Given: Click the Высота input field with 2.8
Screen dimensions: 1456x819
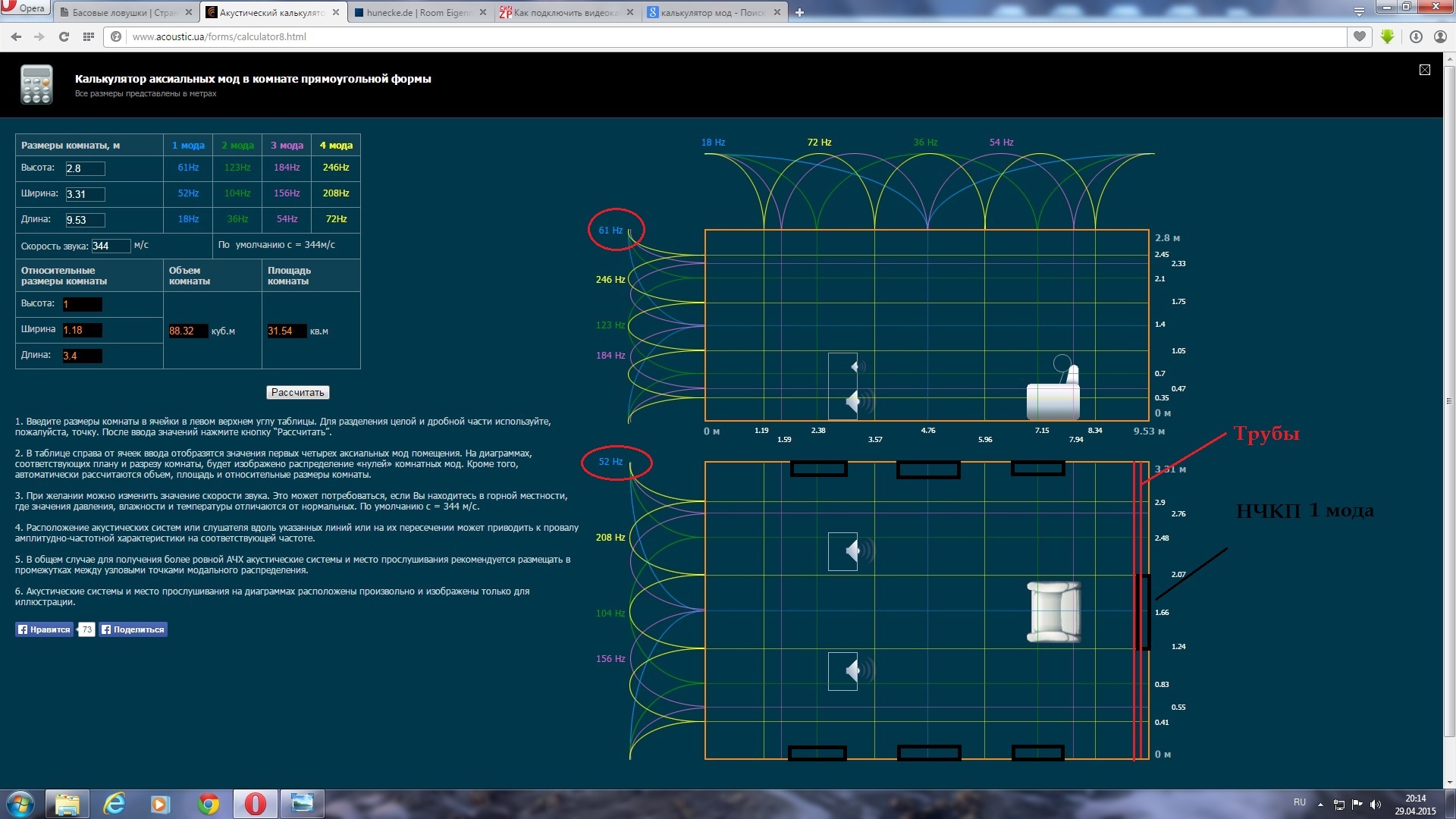Looking at the screenshot, I should 85,168.
